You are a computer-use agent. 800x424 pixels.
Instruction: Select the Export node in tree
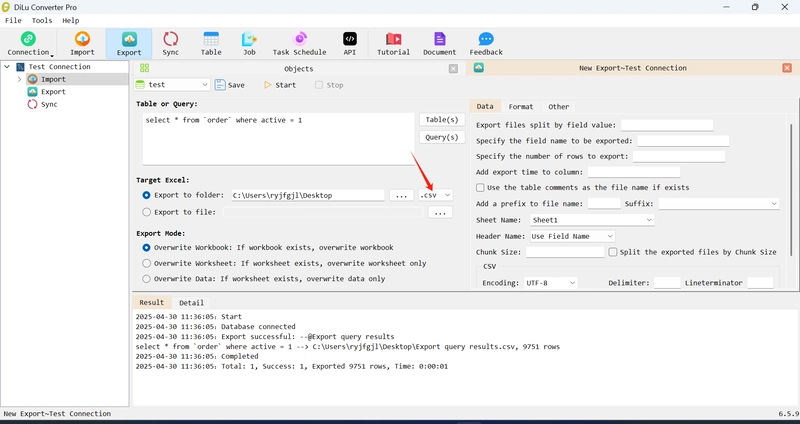coord(53,92)
